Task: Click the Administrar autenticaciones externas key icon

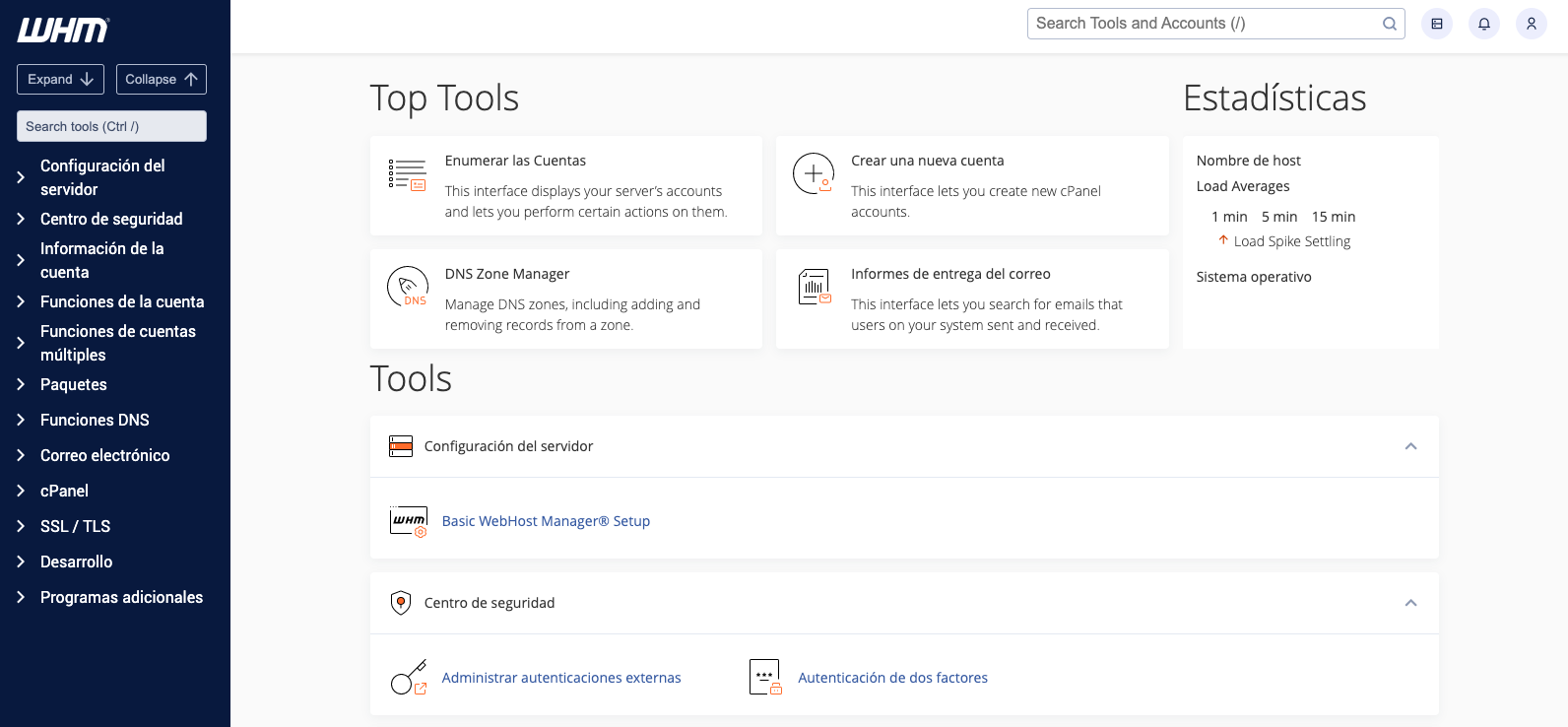Action: pyautogui.click(x=409, y=678)
